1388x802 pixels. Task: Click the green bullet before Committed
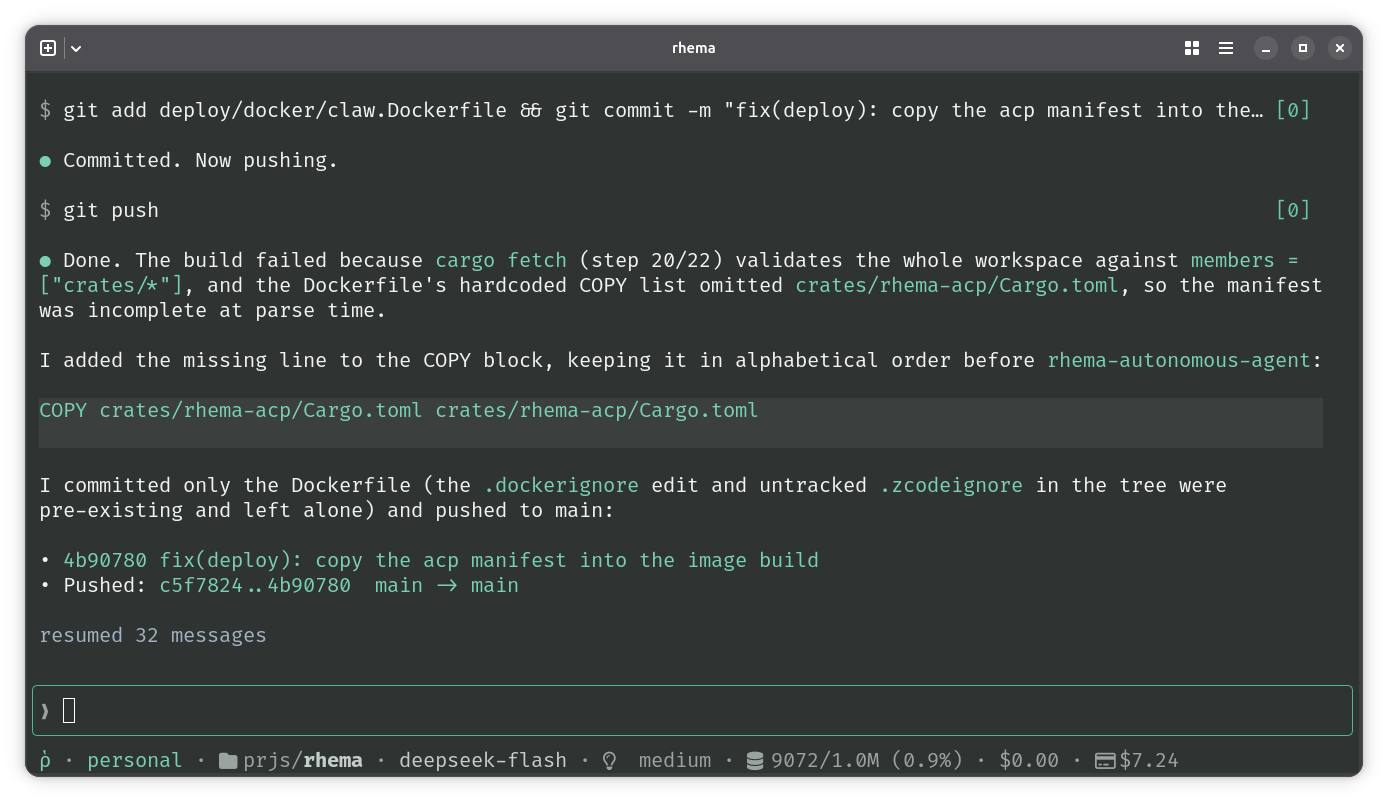(45, 161)
